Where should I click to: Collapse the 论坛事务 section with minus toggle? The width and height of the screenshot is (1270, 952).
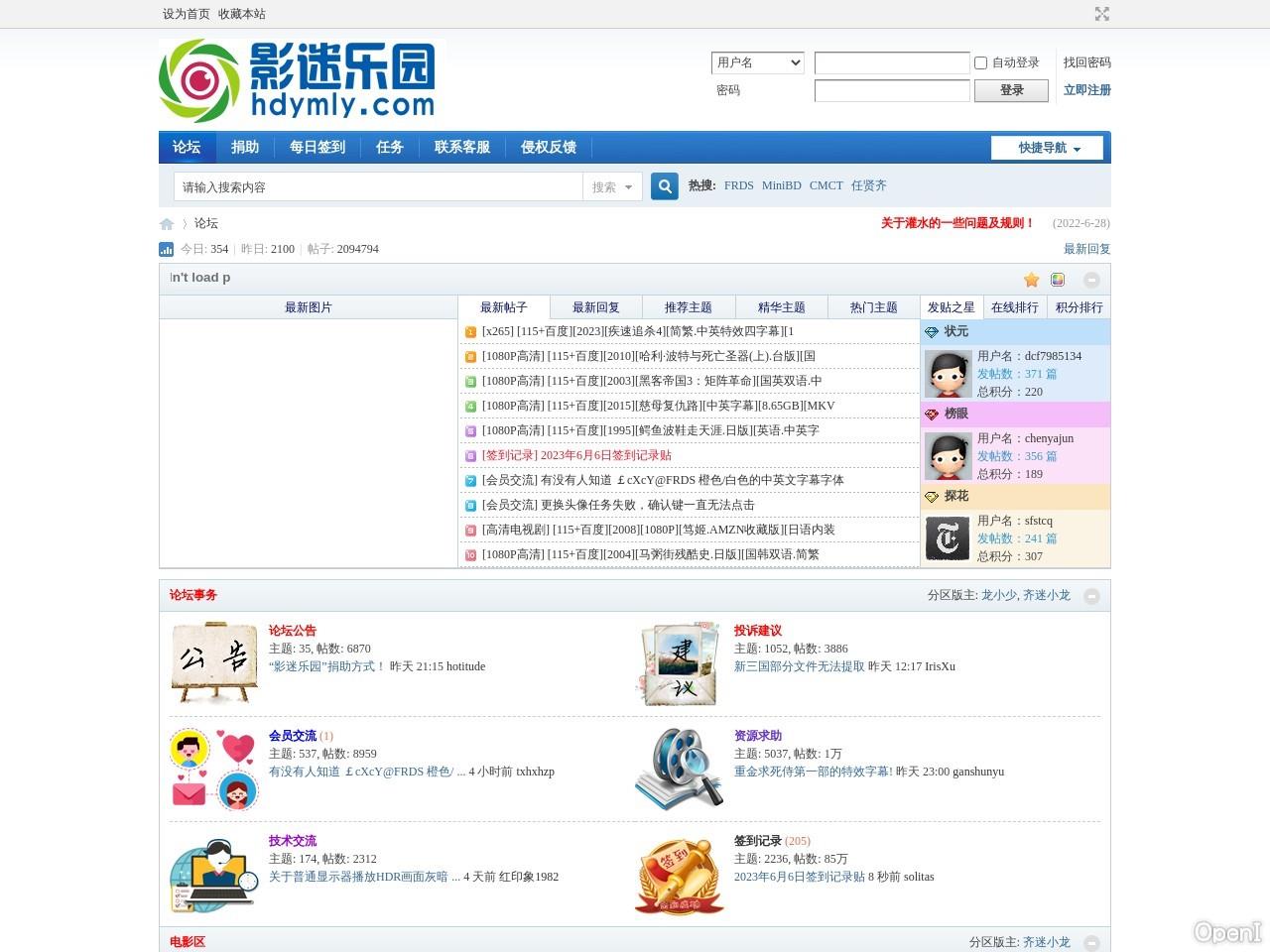pos(1092,596)
